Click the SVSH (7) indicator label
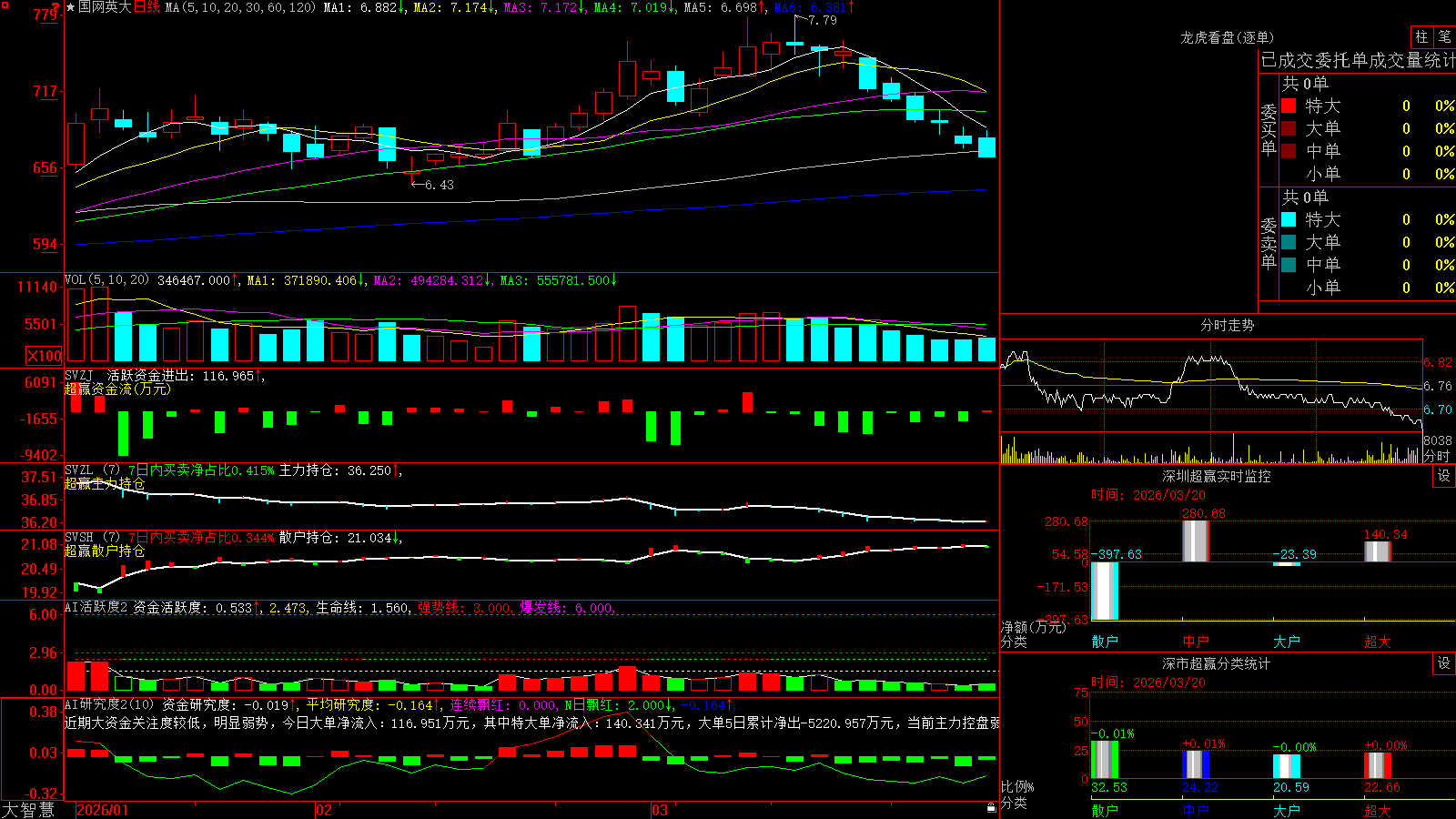The height and width of the screenshot is (819, 1456). tap(93, 538)
